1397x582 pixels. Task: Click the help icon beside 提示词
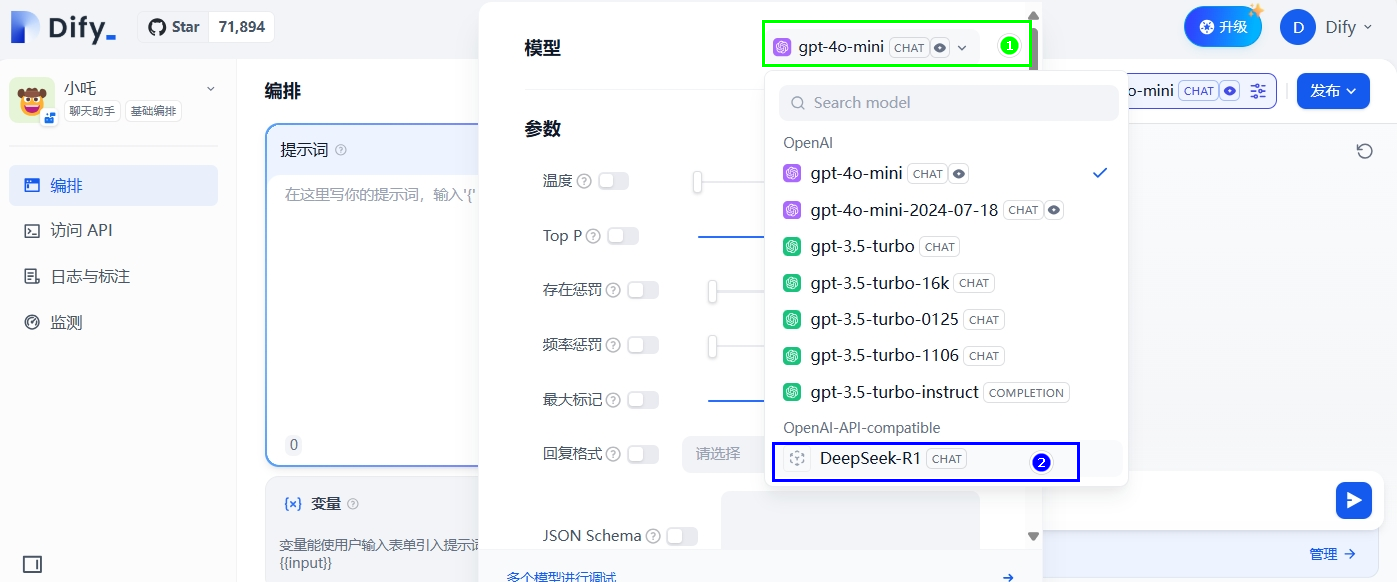click(x=341, y=150)
